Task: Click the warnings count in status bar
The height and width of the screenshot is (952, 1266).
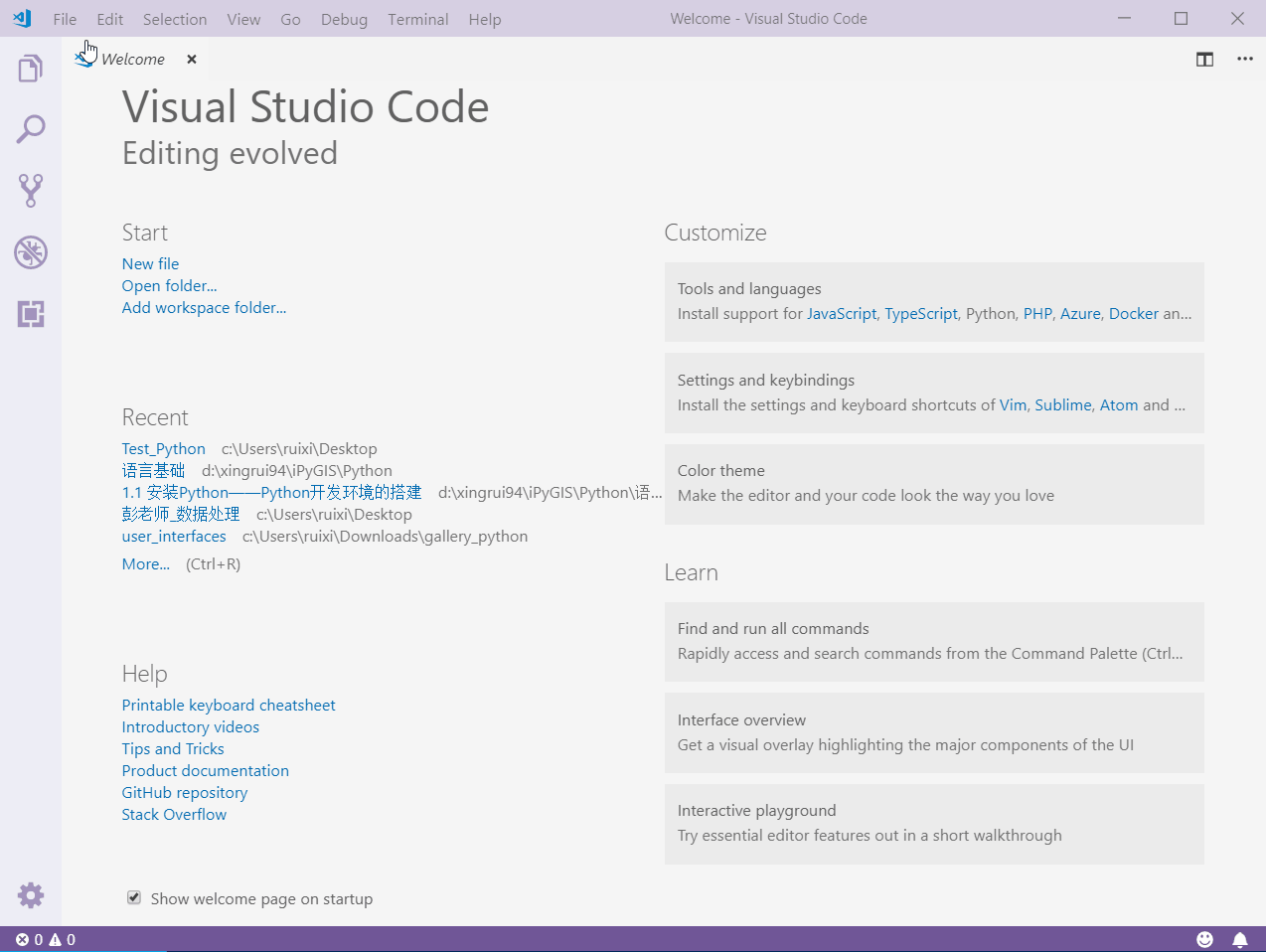Action: (x=63, y=940)
